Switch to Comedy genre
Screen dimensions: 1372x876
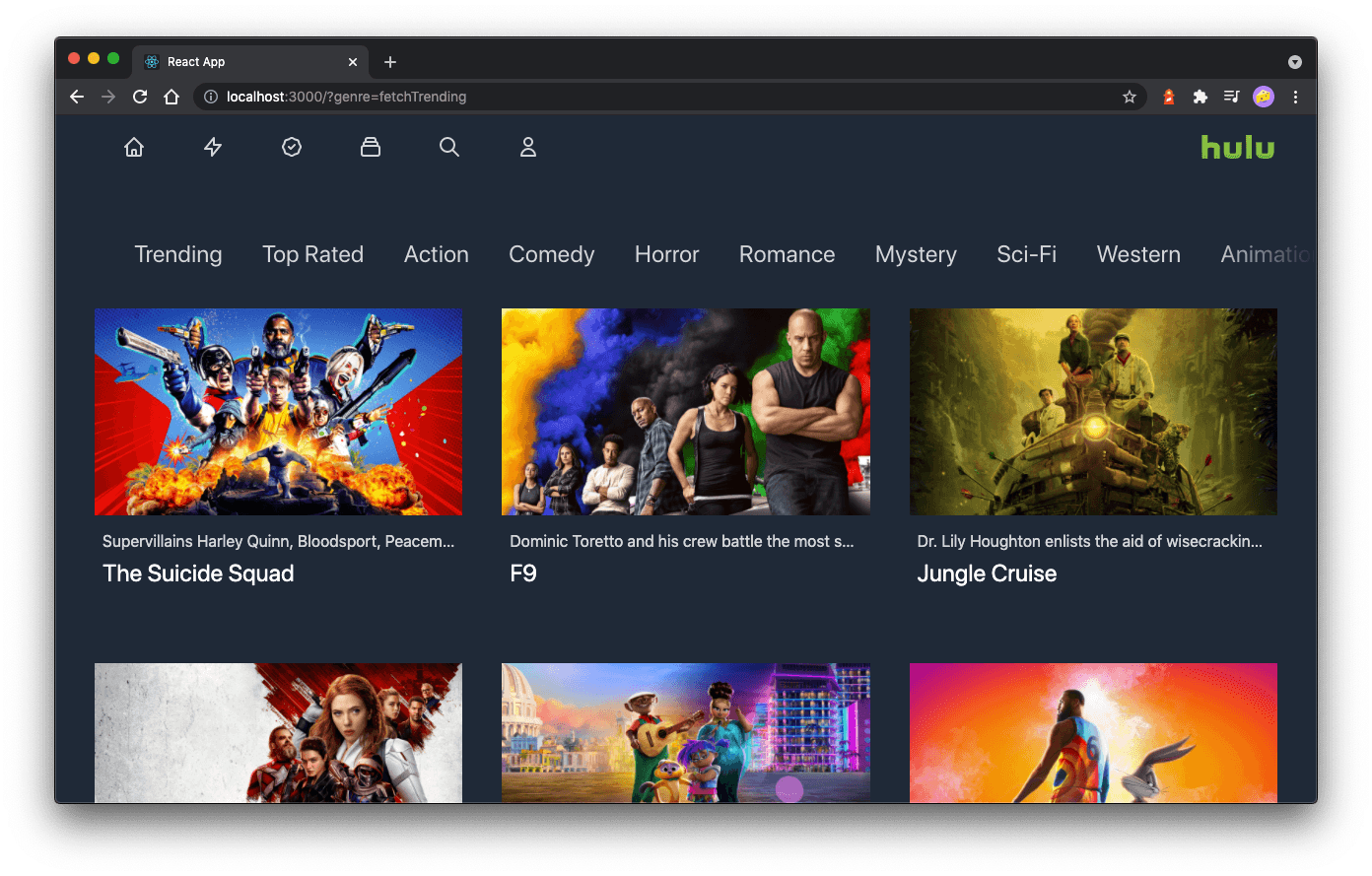(552, 254)
